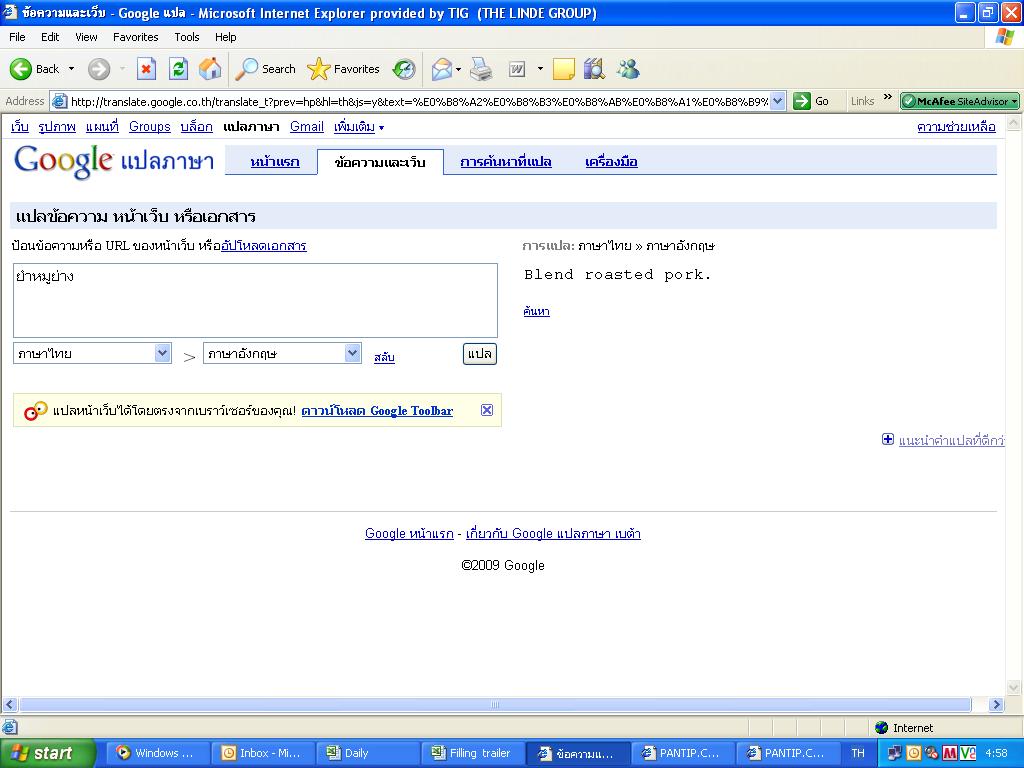
Task: Click the Google หน้าแรก footer link
Action: (x=409, y=534)
